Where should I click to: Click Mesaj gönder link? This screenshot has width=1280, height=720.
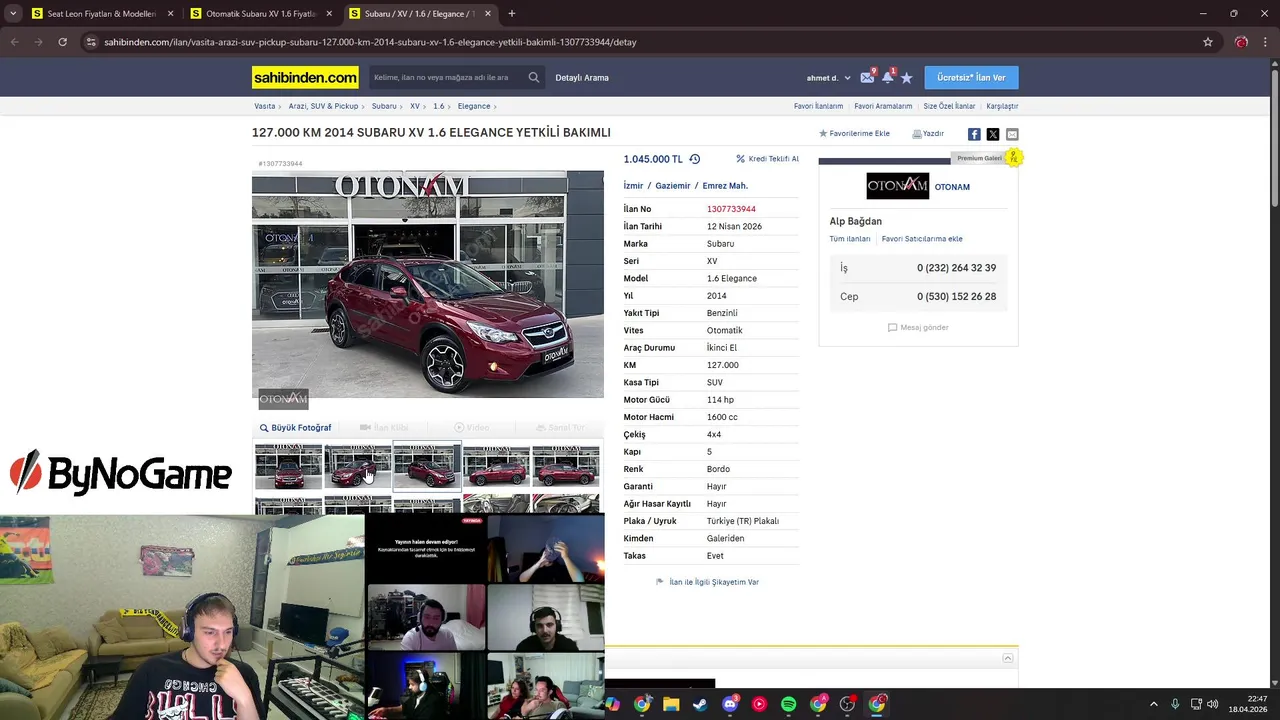tap(918, 327)
